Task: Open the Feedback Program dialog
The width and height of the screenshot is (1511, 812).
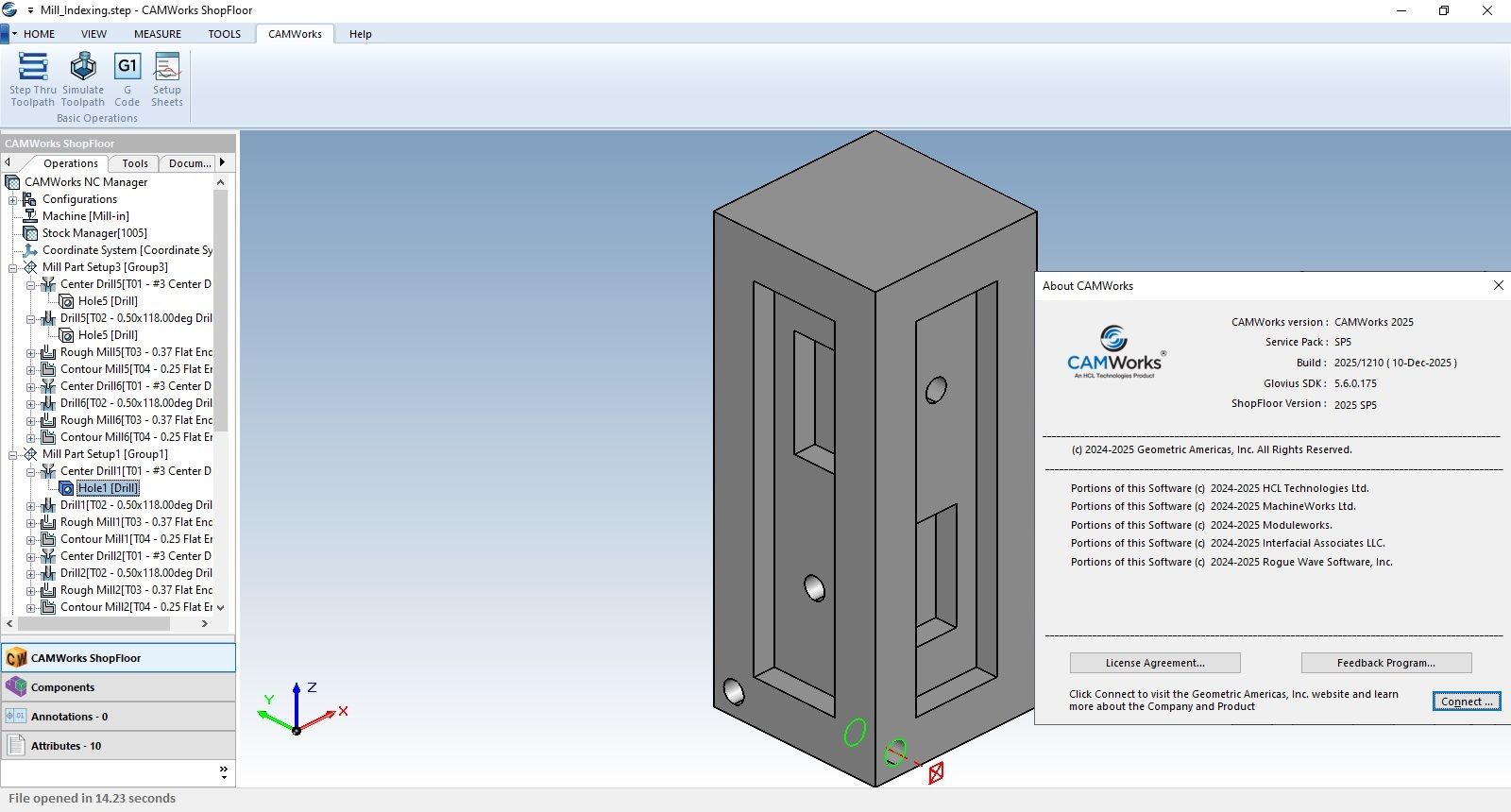Action: click(x=1386, y=663)
